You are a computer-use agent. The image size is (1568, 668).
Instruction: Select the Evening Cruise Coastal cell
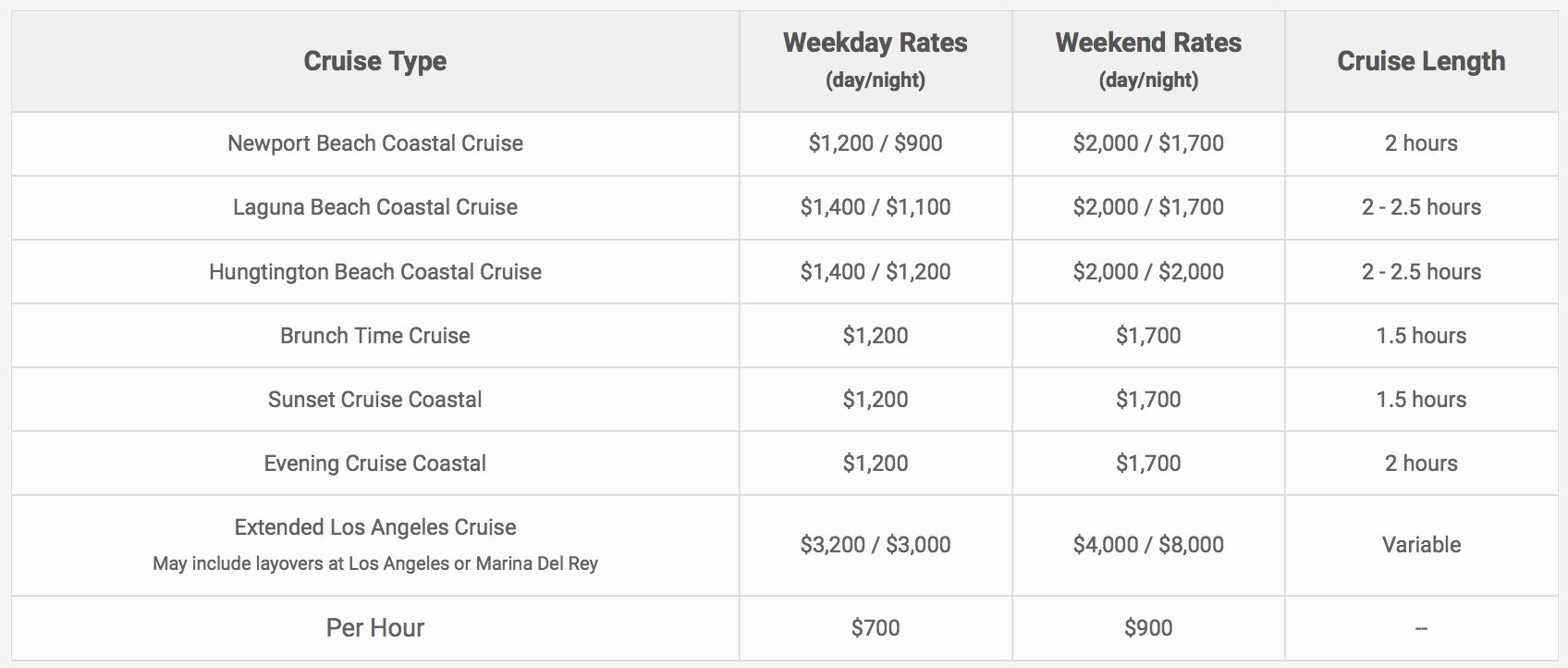(374, 464)
